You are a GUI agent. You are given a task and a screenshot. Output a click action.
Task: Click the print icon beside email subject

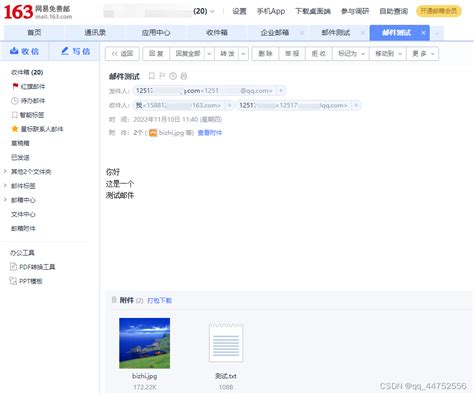click(184, 76)
